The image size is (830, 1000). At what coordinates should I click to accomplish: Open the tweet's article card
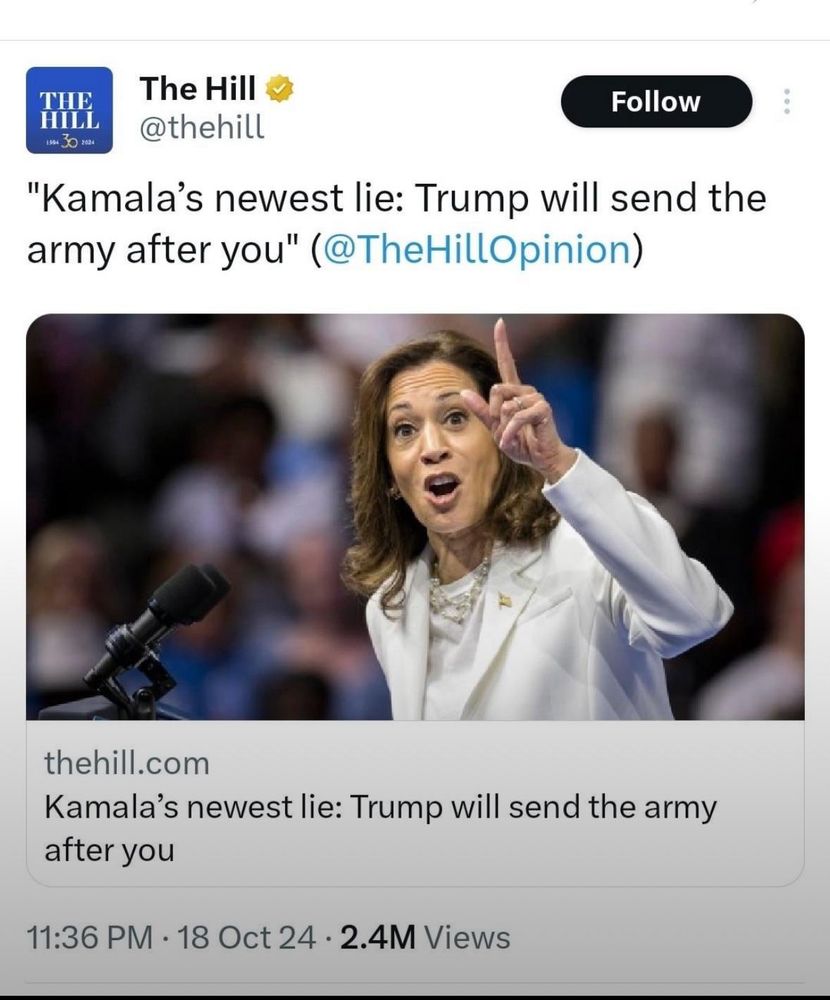(x=415, y=600)
